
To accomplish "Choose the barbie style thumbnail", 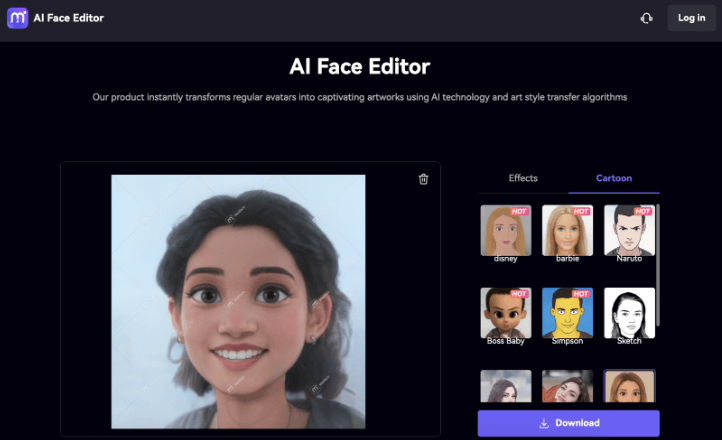I will [x=567, y=230].
